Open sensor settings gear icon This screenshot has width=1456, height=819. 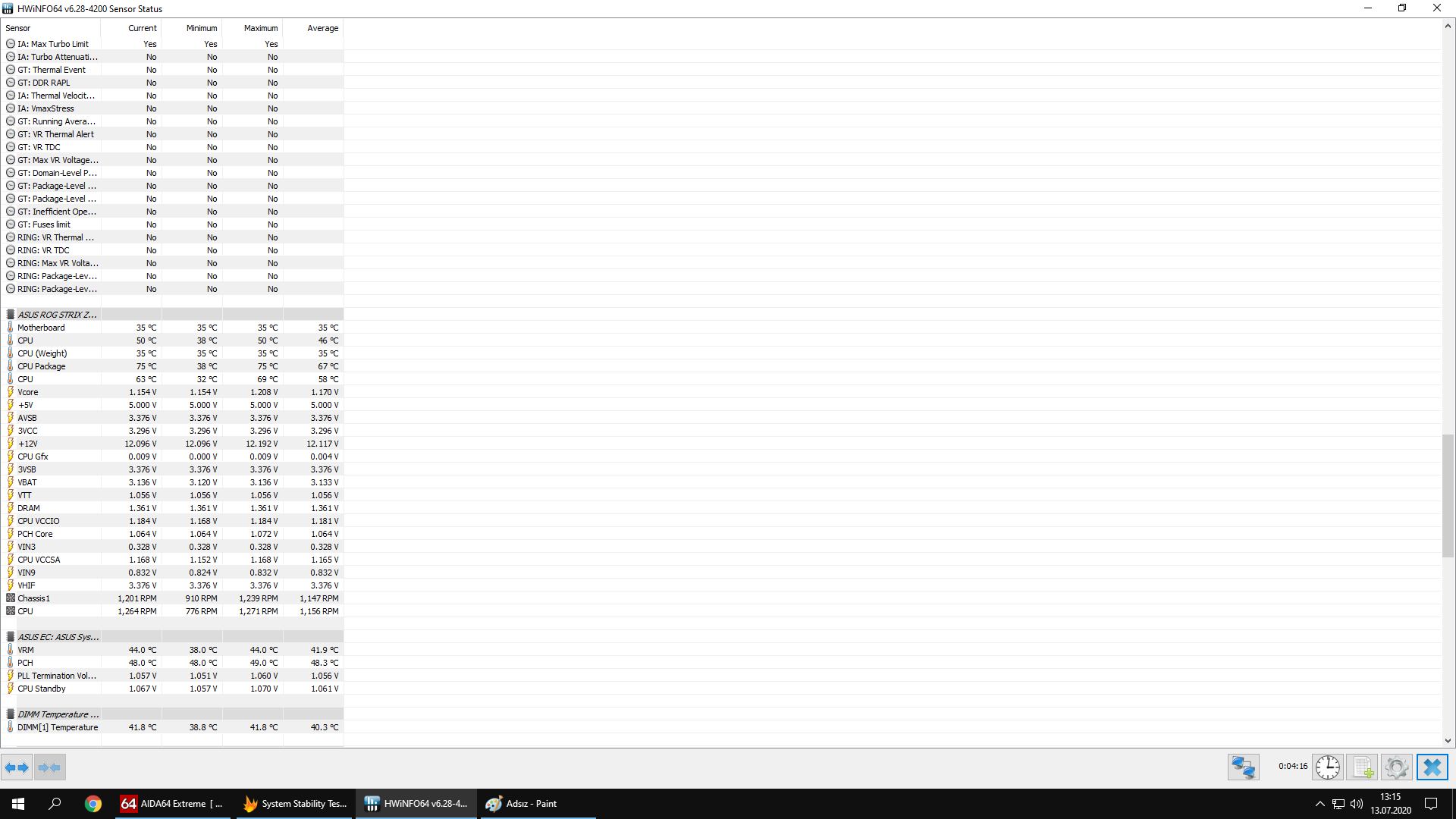(1396, 767)
